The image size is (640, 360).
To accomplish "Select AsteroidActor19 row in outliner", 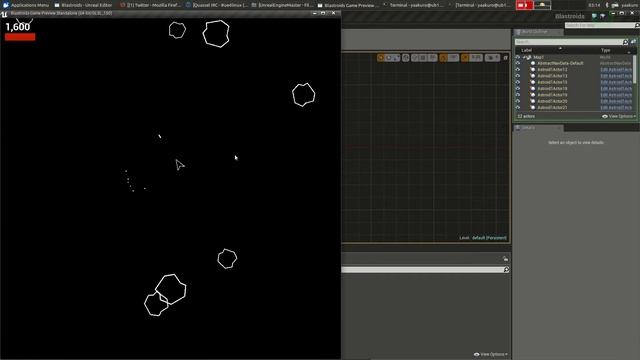I will click(552, 95).
